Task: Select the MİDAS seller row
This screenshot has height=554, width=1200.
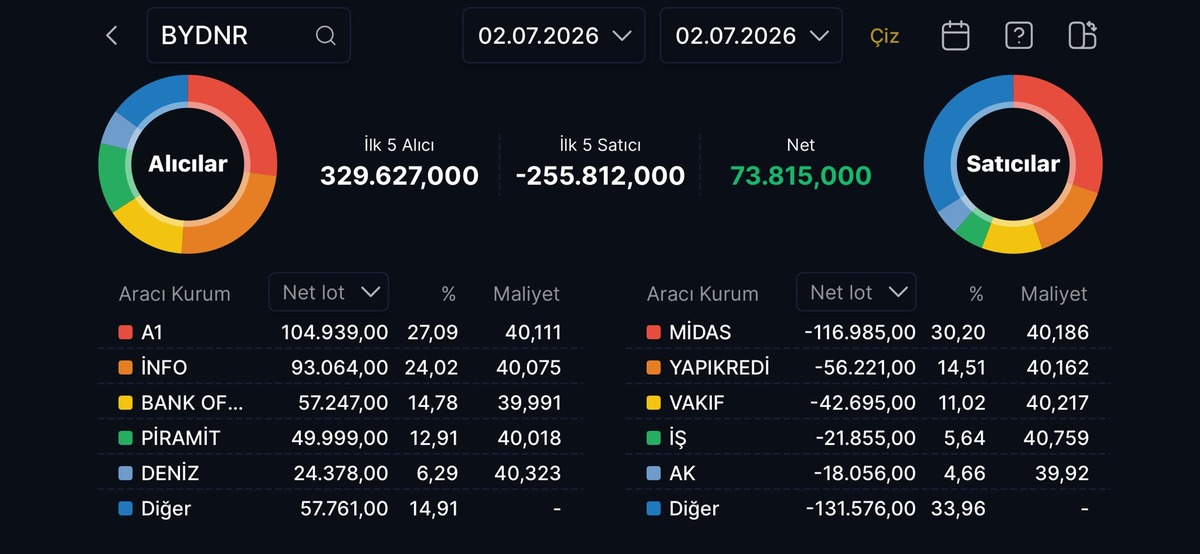Action: (x=868, y=332)
